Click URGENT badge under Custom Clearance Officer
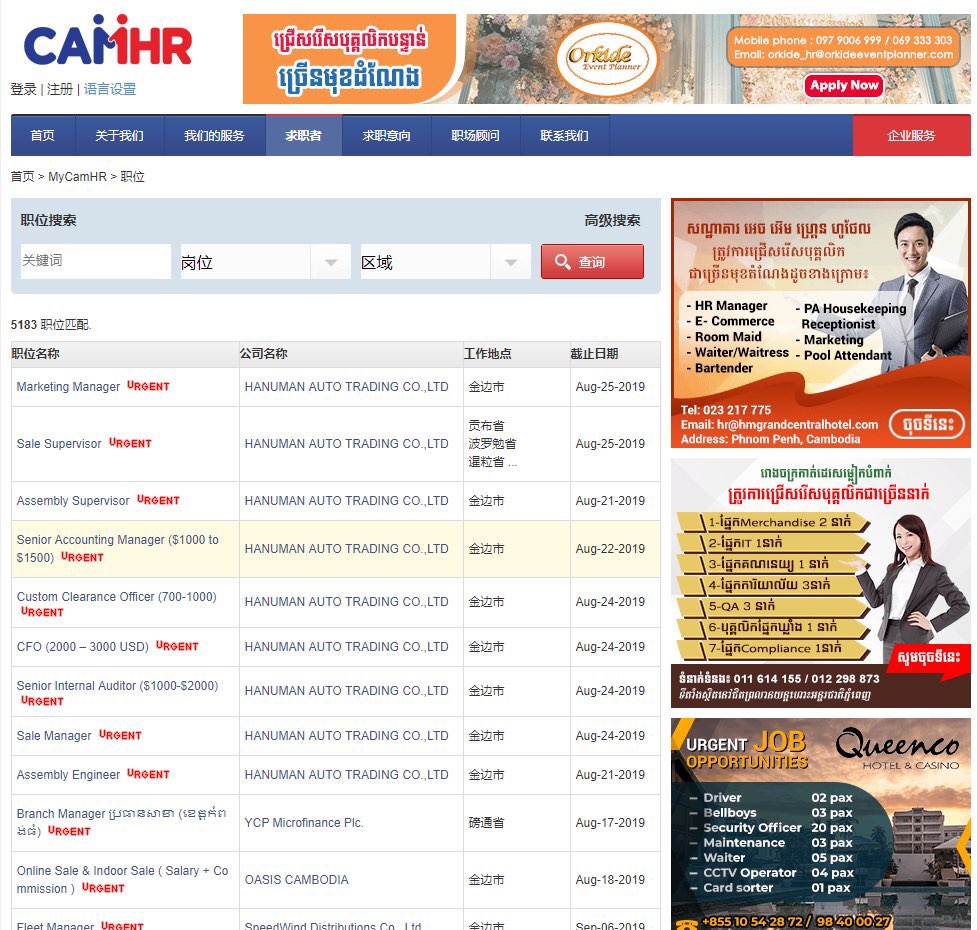Image resolution: width=977 pixels, height=930 pixels. [x=42, y=612]
